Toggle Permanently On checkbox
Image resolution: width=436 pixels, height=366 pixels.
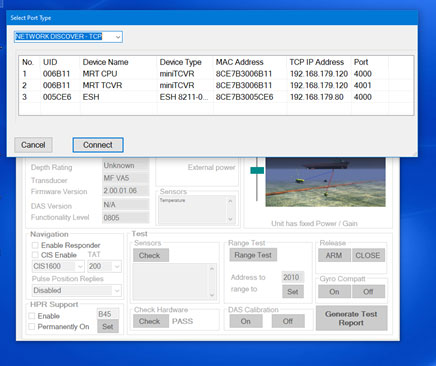32,327
